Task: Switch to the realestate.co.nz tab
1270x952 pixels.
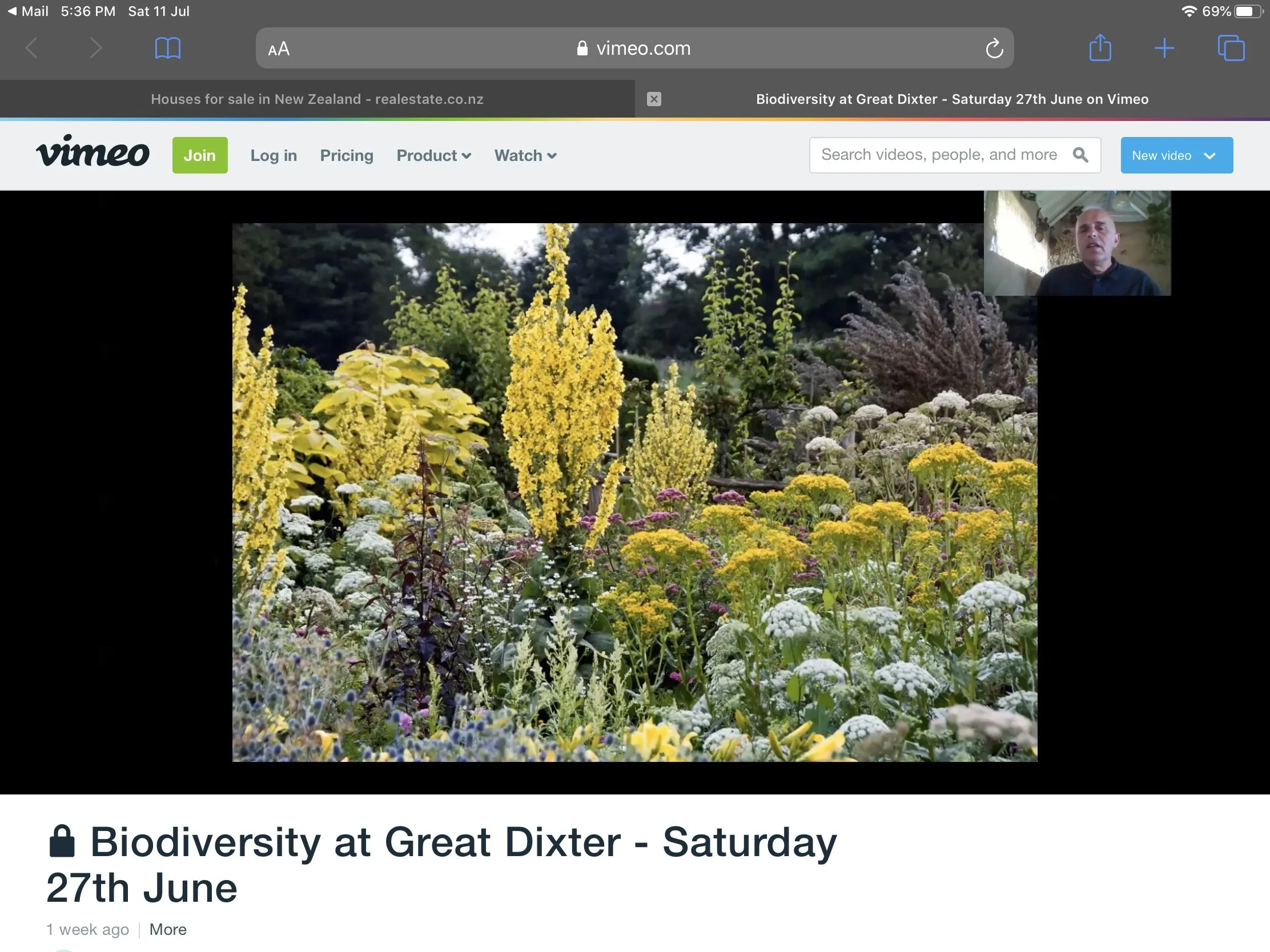Action: point(317,99)
